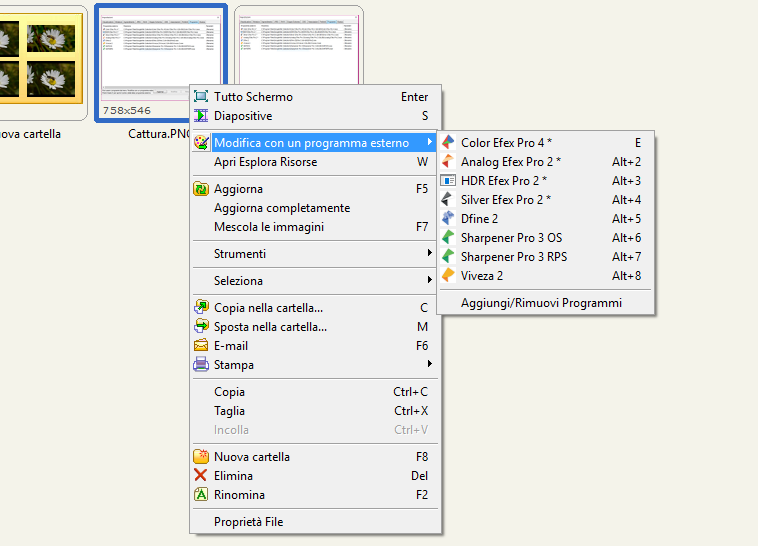This screenshot has width=758, height=546.
Task: Click the Color Efex Pro 4 icon
Action: 448,143
